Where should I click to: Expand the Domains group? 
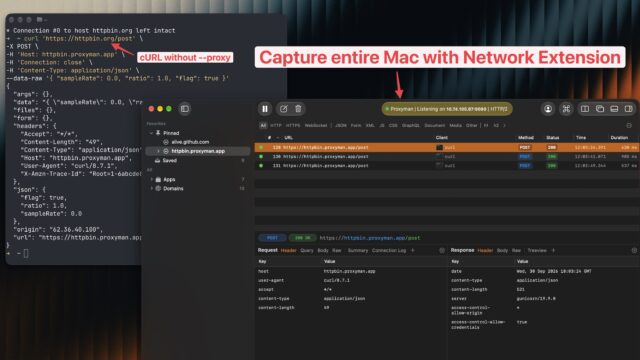tap(151, 189)
